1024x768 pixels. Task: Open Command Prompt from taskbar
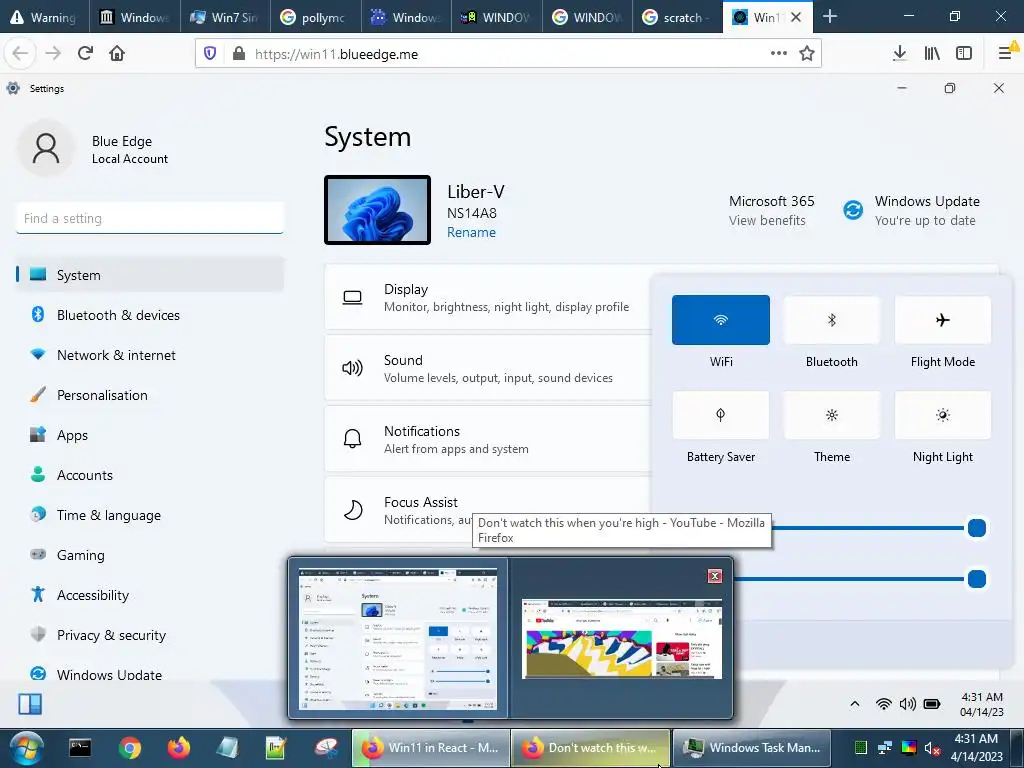(x=80, y=748)
